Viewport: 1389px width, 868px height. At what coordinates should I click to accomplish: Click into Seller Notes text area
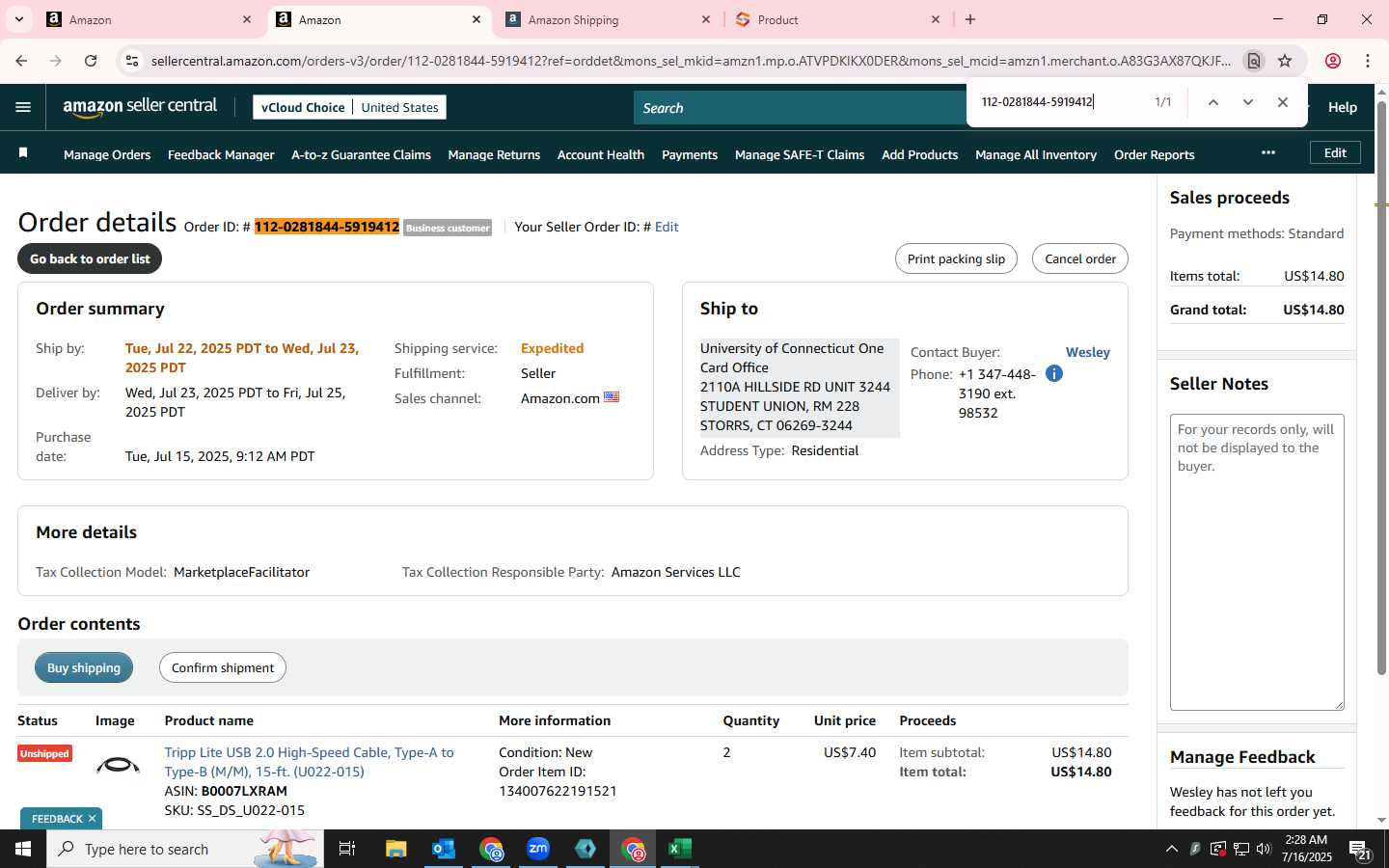[1257, 562]
